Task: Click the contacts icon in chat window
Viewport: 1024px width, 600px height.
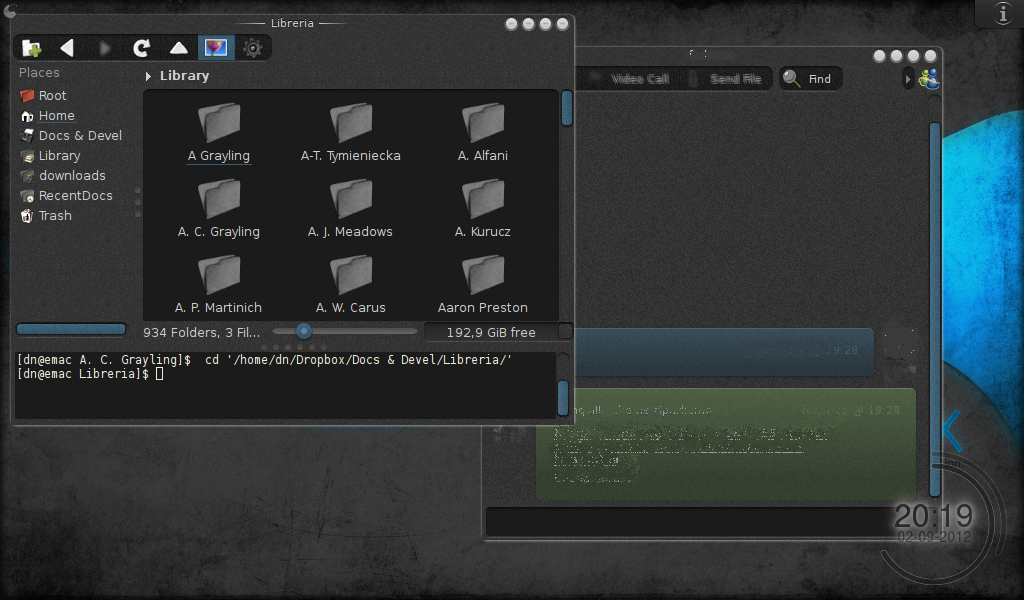Action: (929, 79)
